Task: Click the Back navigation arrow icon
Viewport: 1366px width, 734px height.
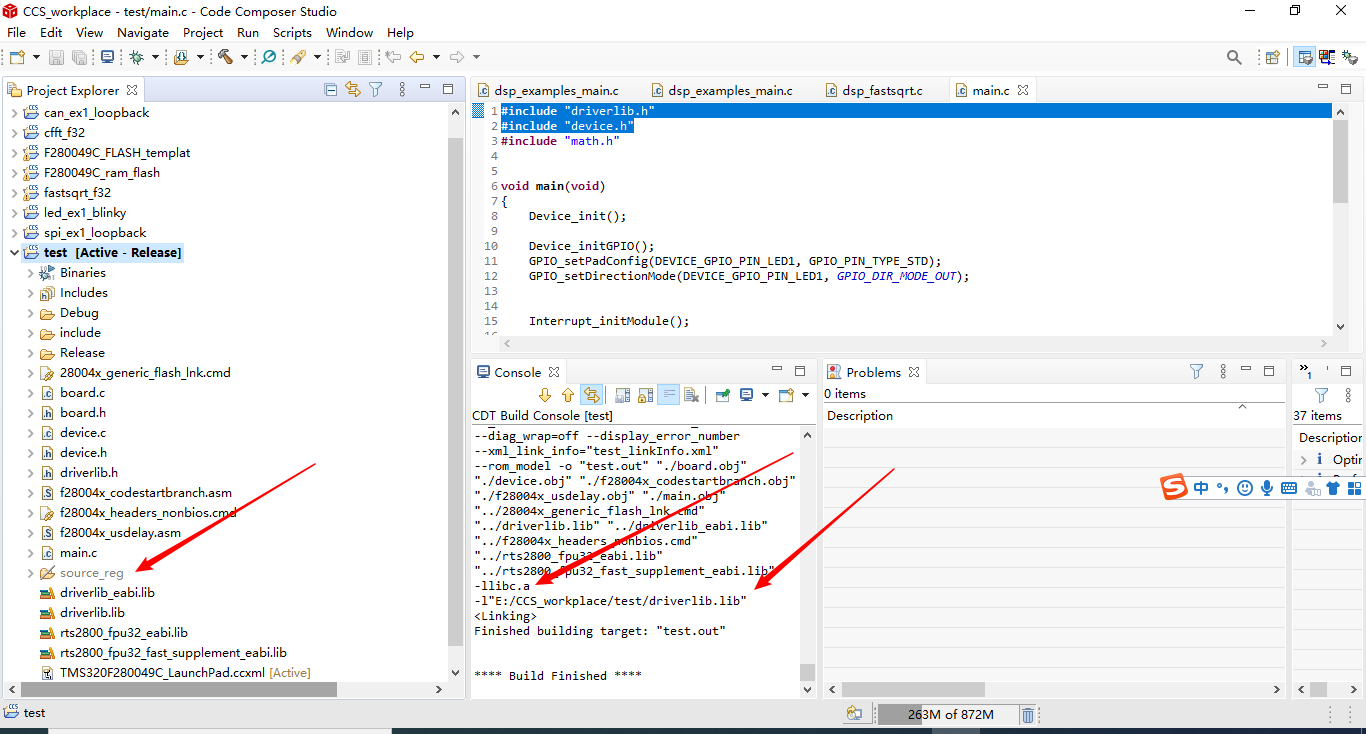Action: 417,57
